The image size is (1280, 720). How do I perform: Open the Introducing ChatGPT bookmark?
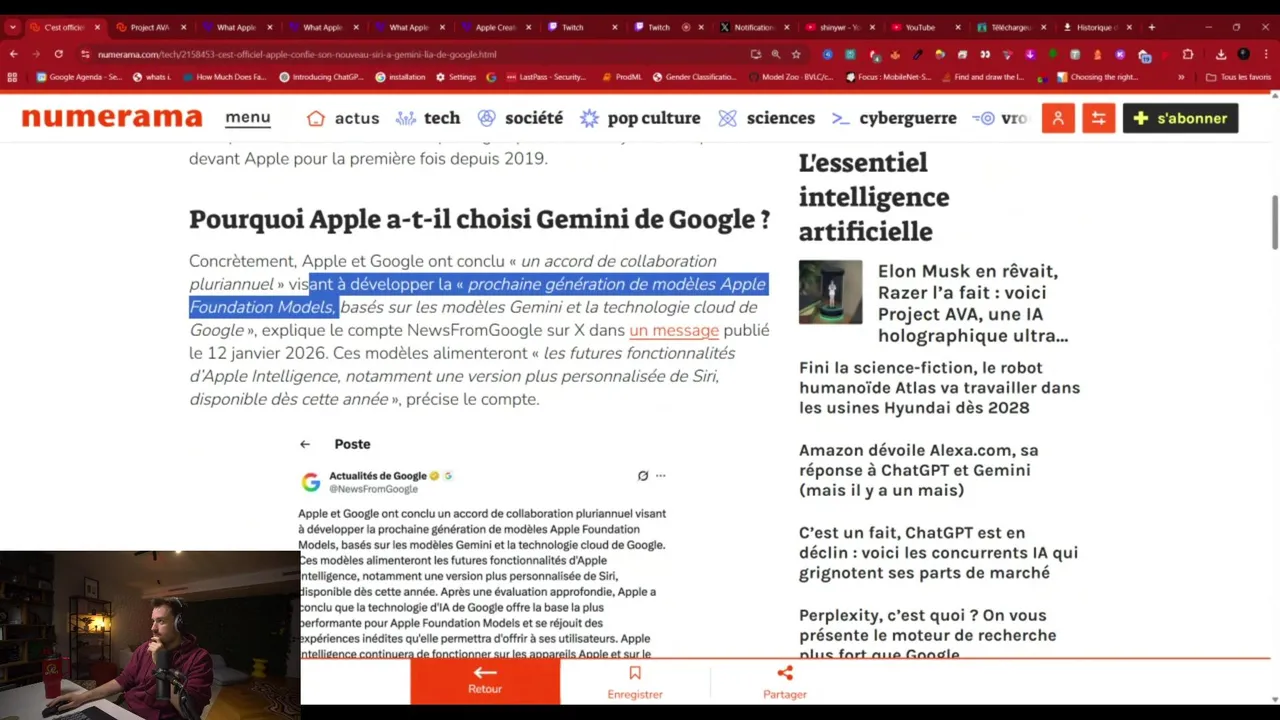[x=321, y=77]
